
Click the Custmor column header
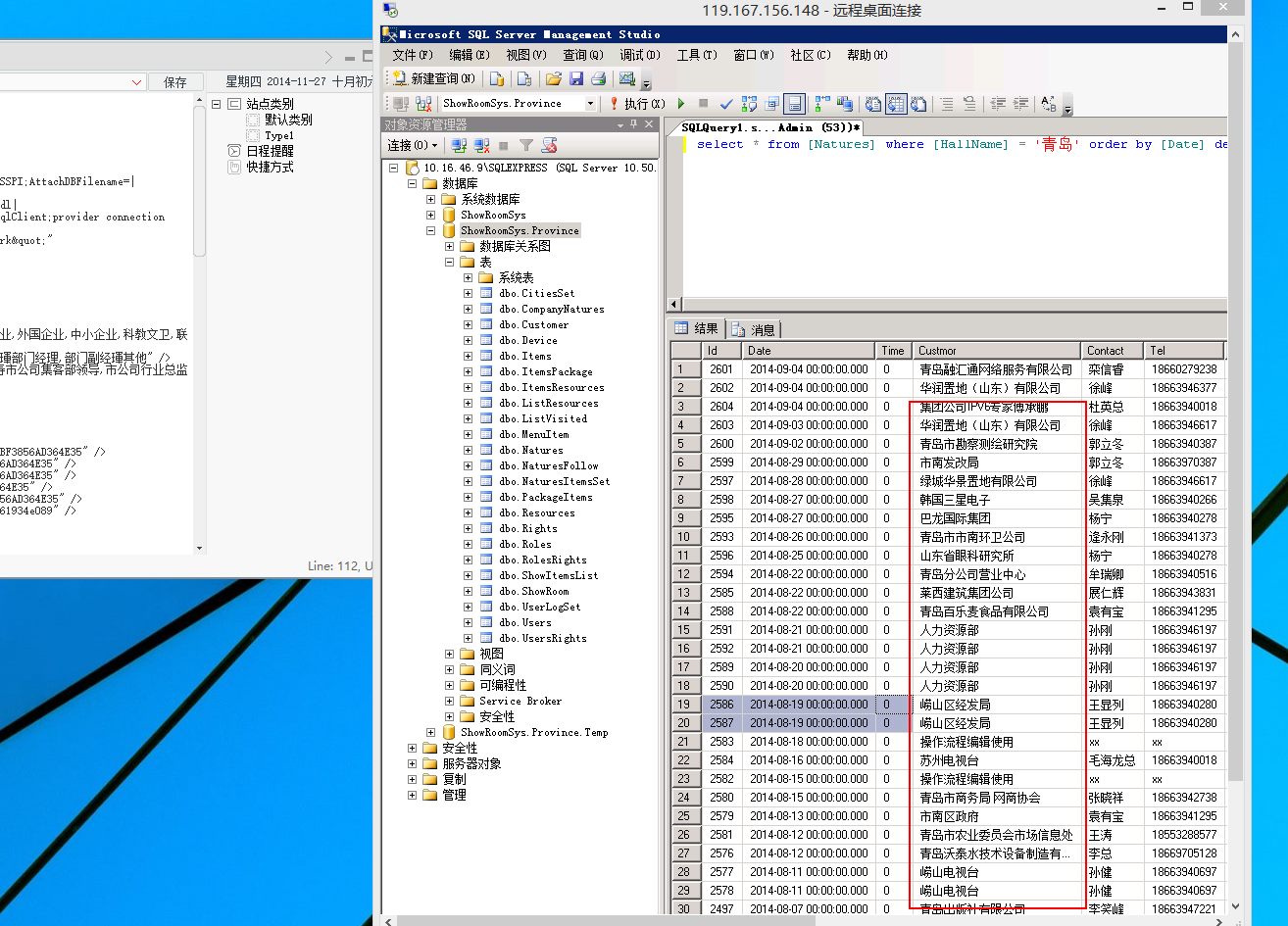pyautogui.click(x=997, y=350)
